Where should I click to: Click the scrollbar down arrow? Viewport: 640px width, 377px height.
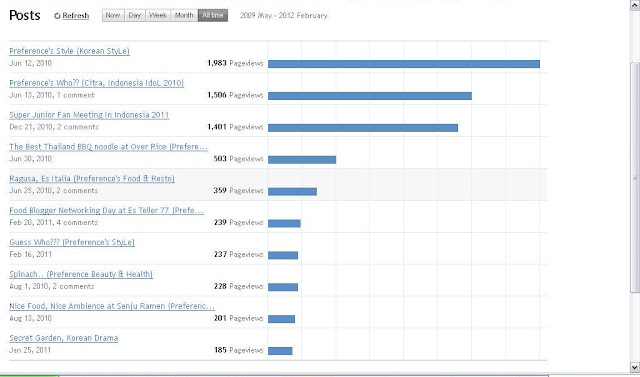(x=635, y=366)
